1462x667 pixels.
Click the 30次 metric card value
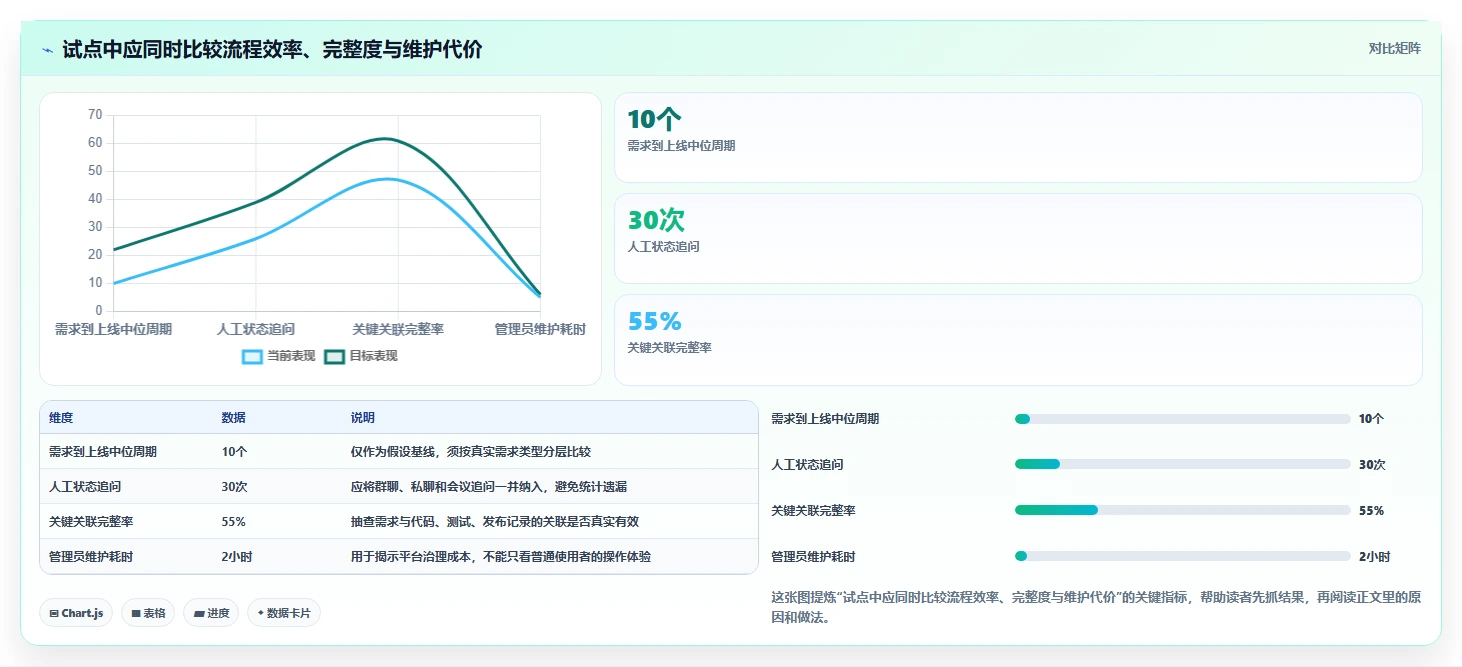(656, 221)
